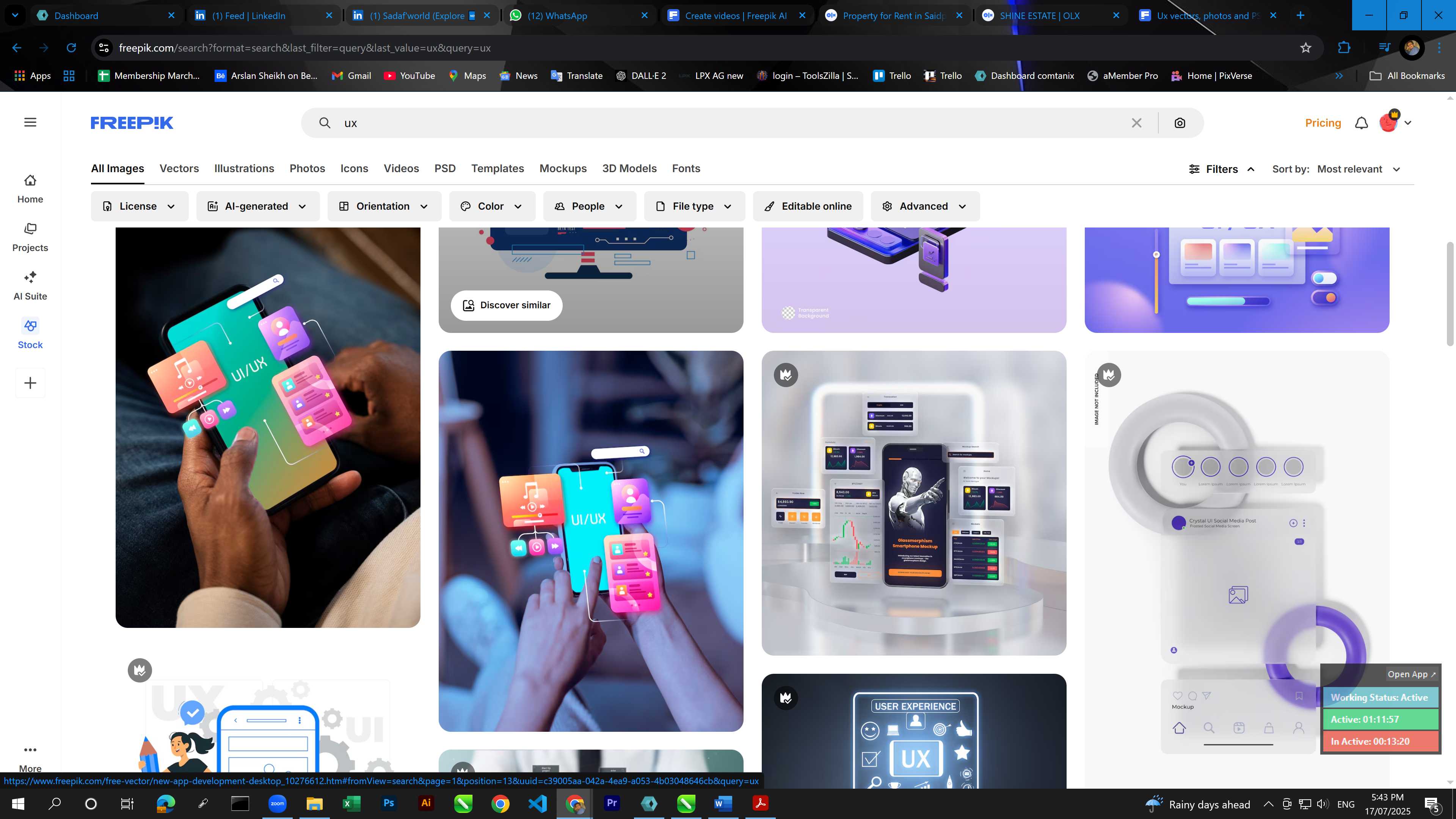This screenshot has height=819, width=1456.
Task: Click the browser address bar
Action: (x=701, y=48)
